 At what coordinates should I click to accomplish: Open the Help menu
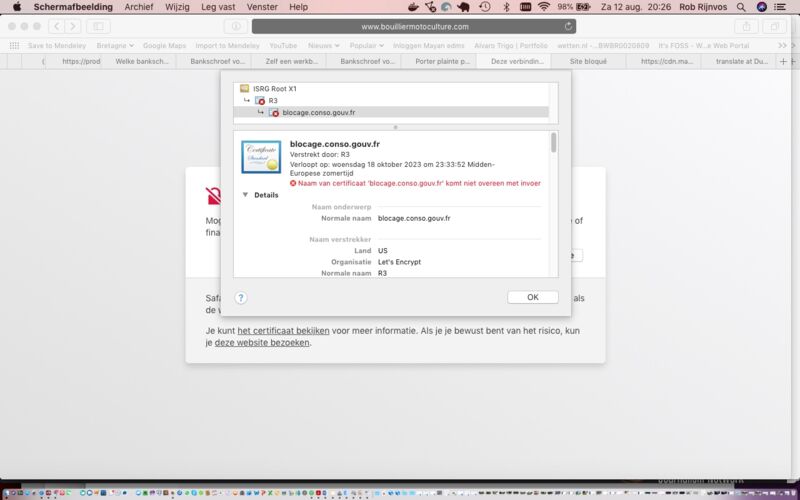[x=298, y=7]
